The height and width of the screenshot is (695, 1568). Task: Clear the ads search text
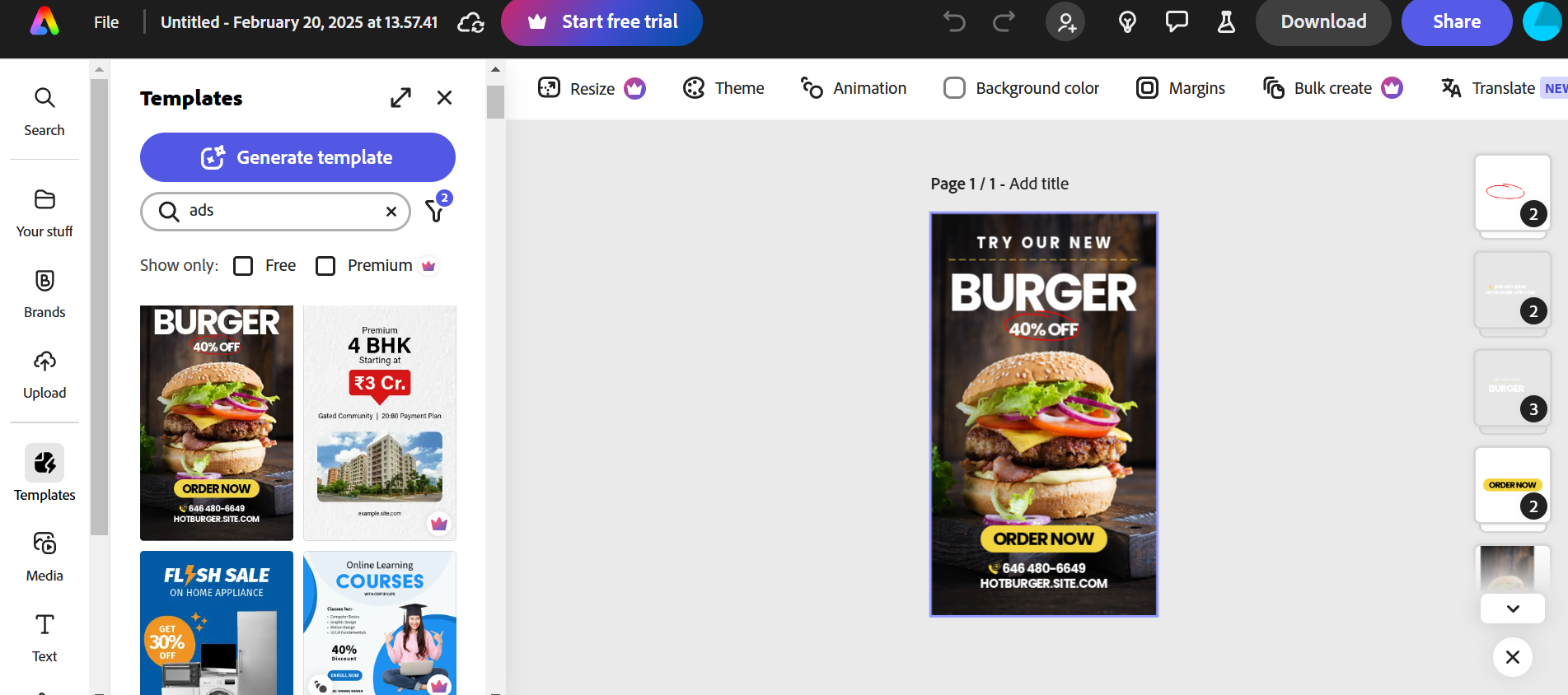[391, 212]
